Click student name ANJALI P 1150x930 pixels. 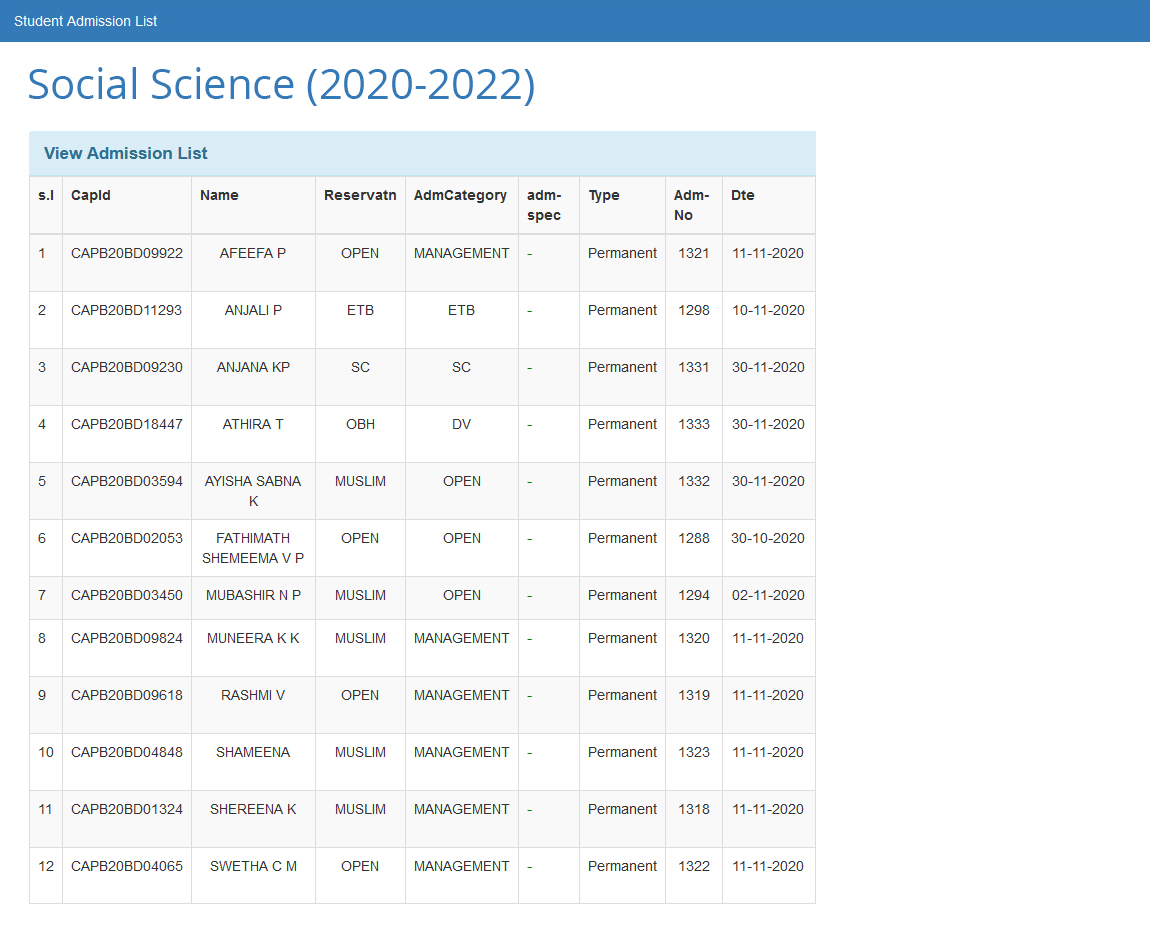(x=253, y=310)
